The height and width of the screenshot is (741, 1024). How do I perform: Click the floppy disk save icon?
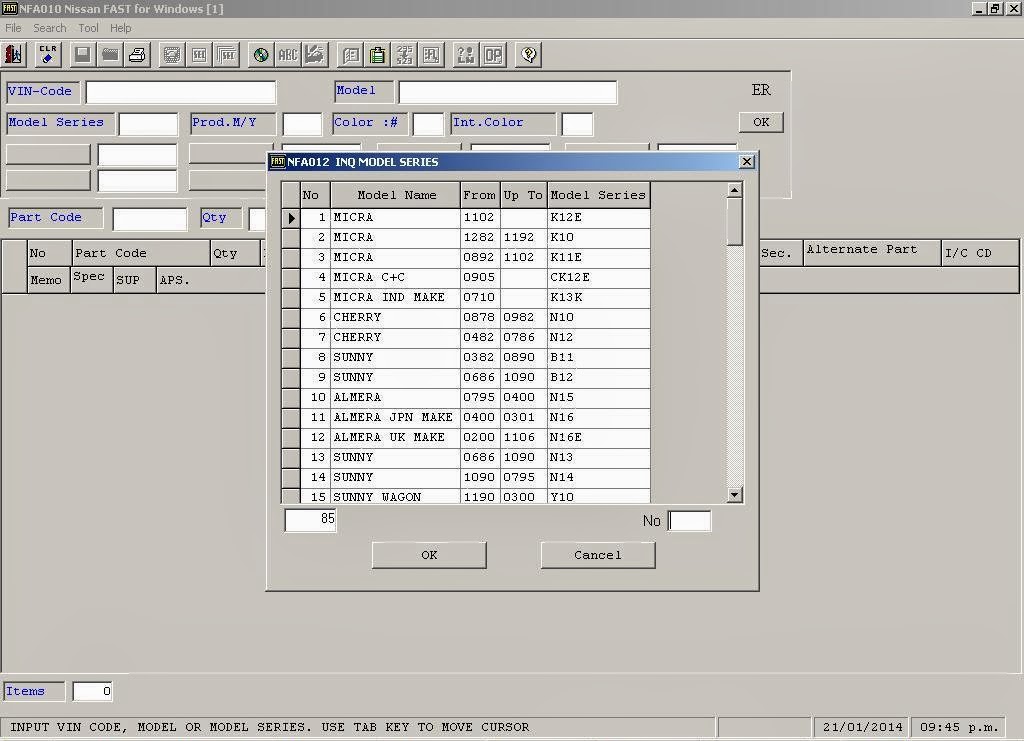point(82,55)
